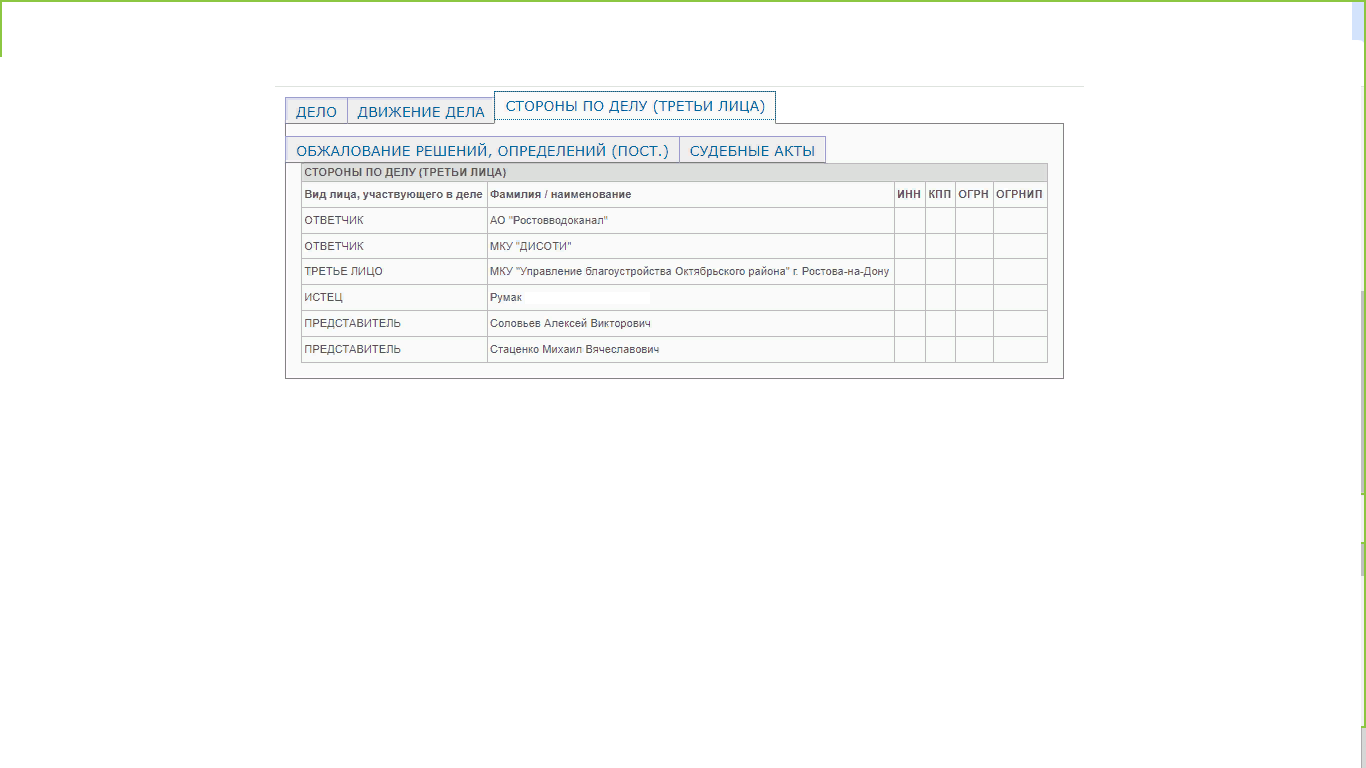Select representative Стаценко Михаил Вячеславович

click(x=574, y=350)
